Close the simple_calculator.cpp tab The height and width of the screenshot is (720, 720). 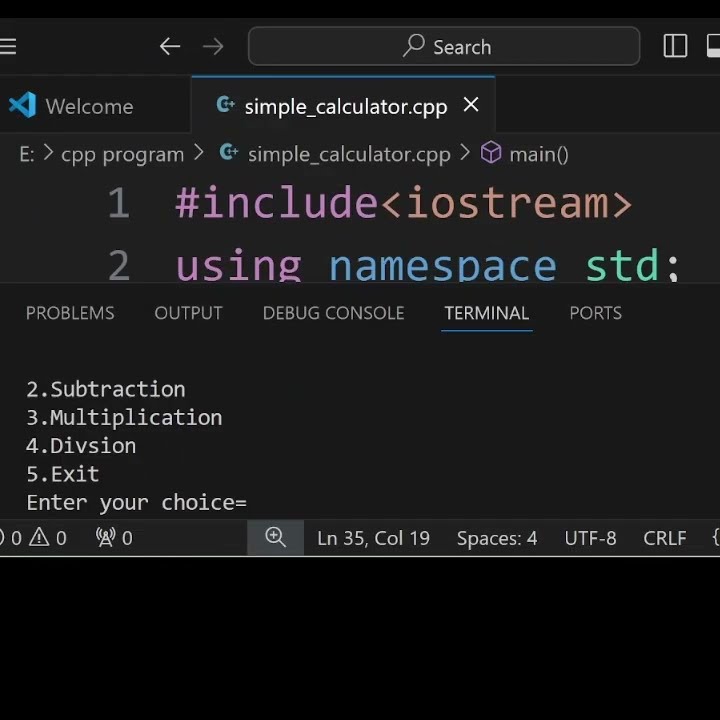click(x=471, y=105)
